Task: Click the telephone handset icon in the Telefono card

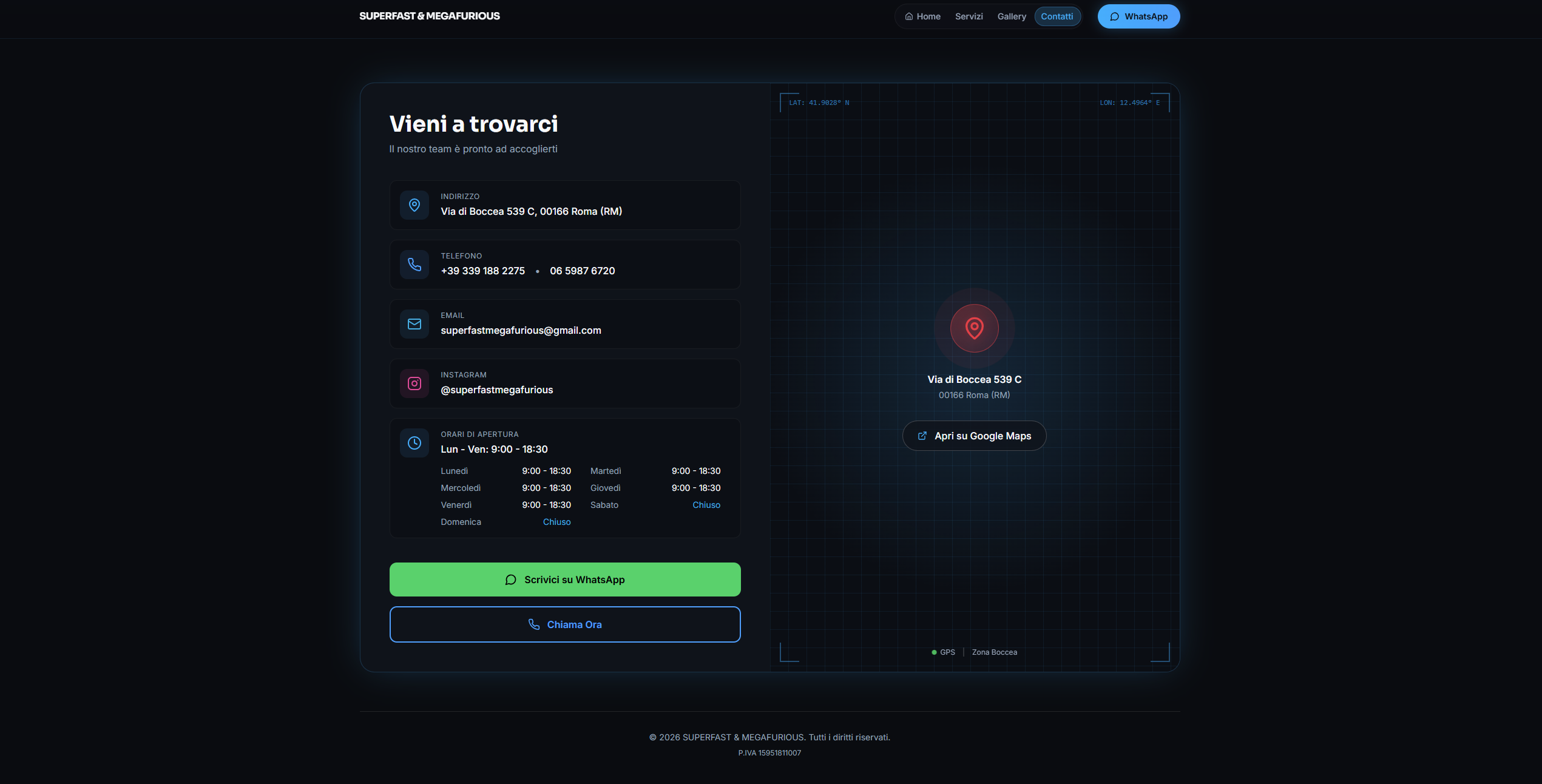Action: pyautogui.click(x=414, y=265)
